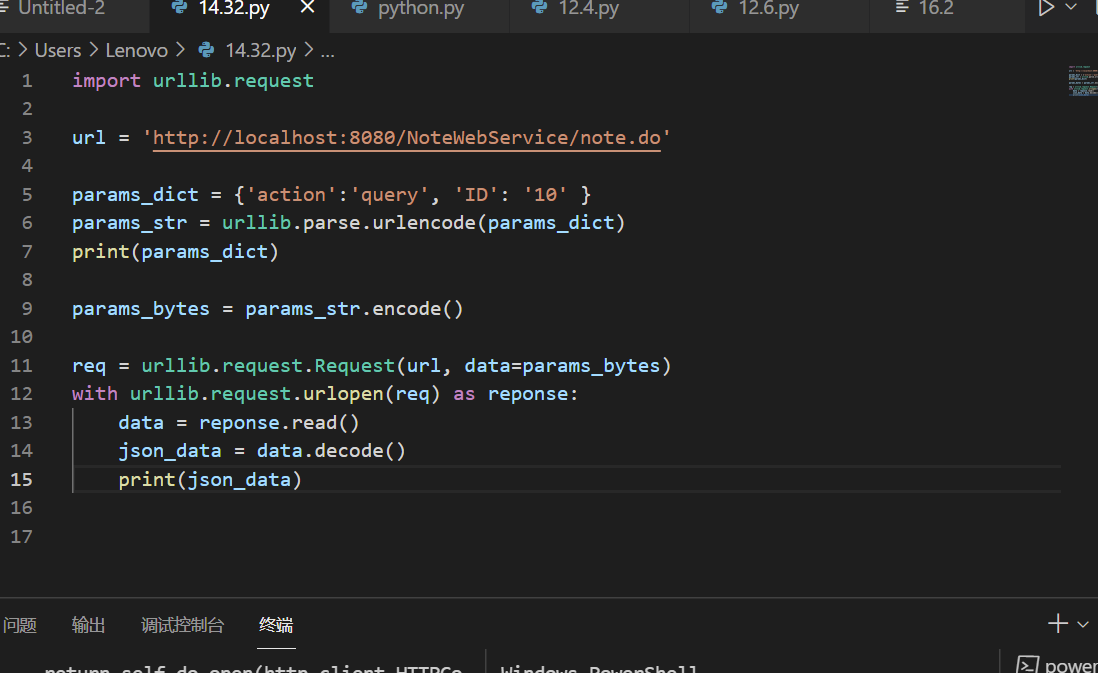Switch to the python.py tab
This screenshot has width=1098, height=673.
[420, 9]
